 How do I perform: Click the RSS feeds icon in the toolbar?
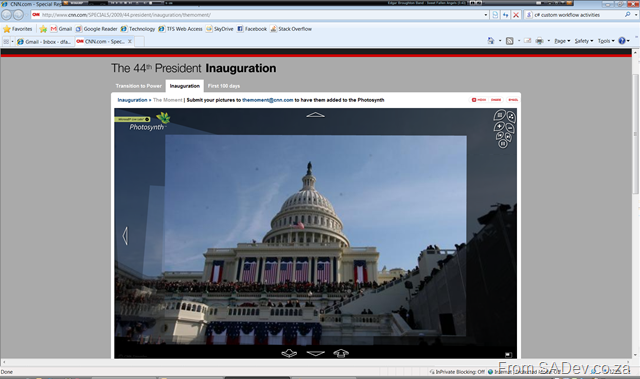pyautogui.click(x=509, y=41)
